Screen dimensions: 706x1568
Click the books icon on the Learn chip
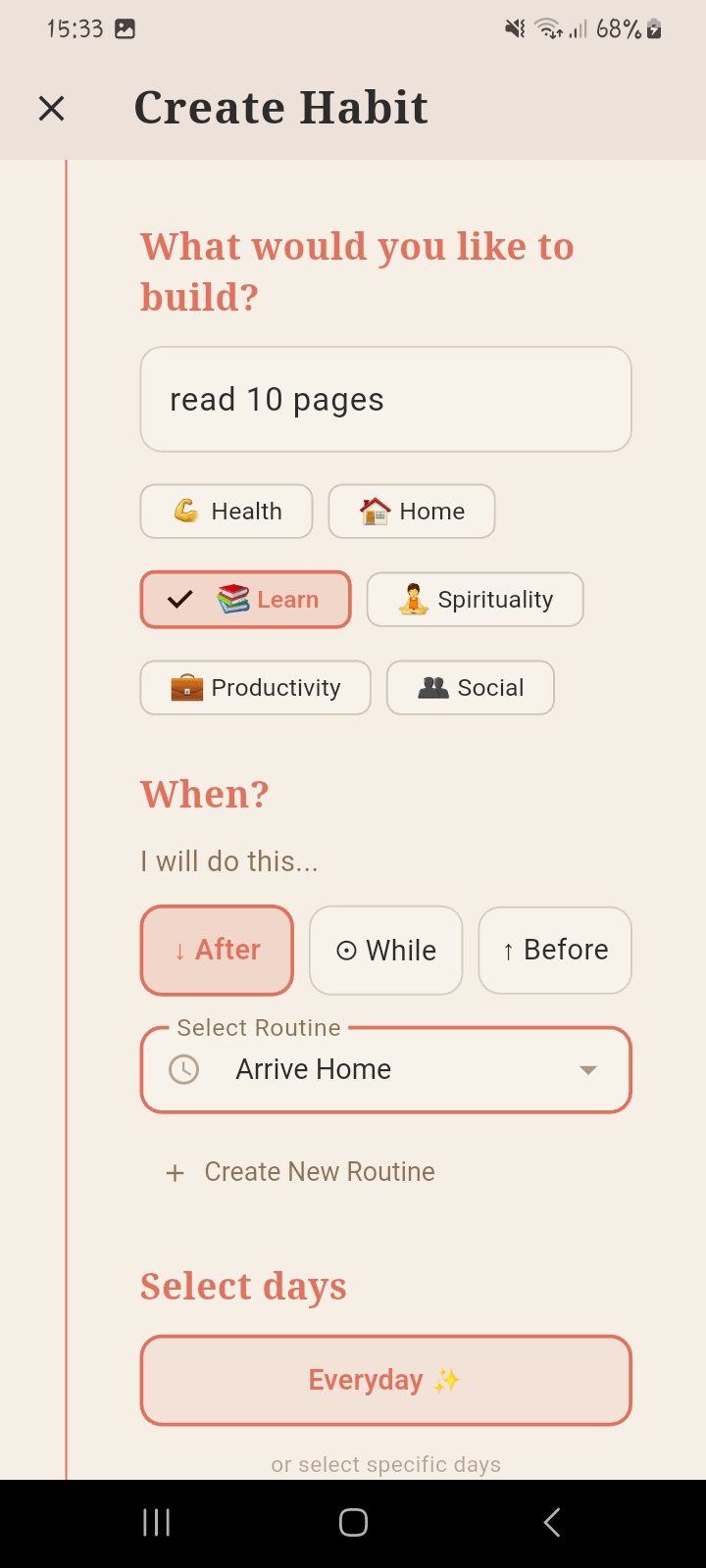coord(232,599)
